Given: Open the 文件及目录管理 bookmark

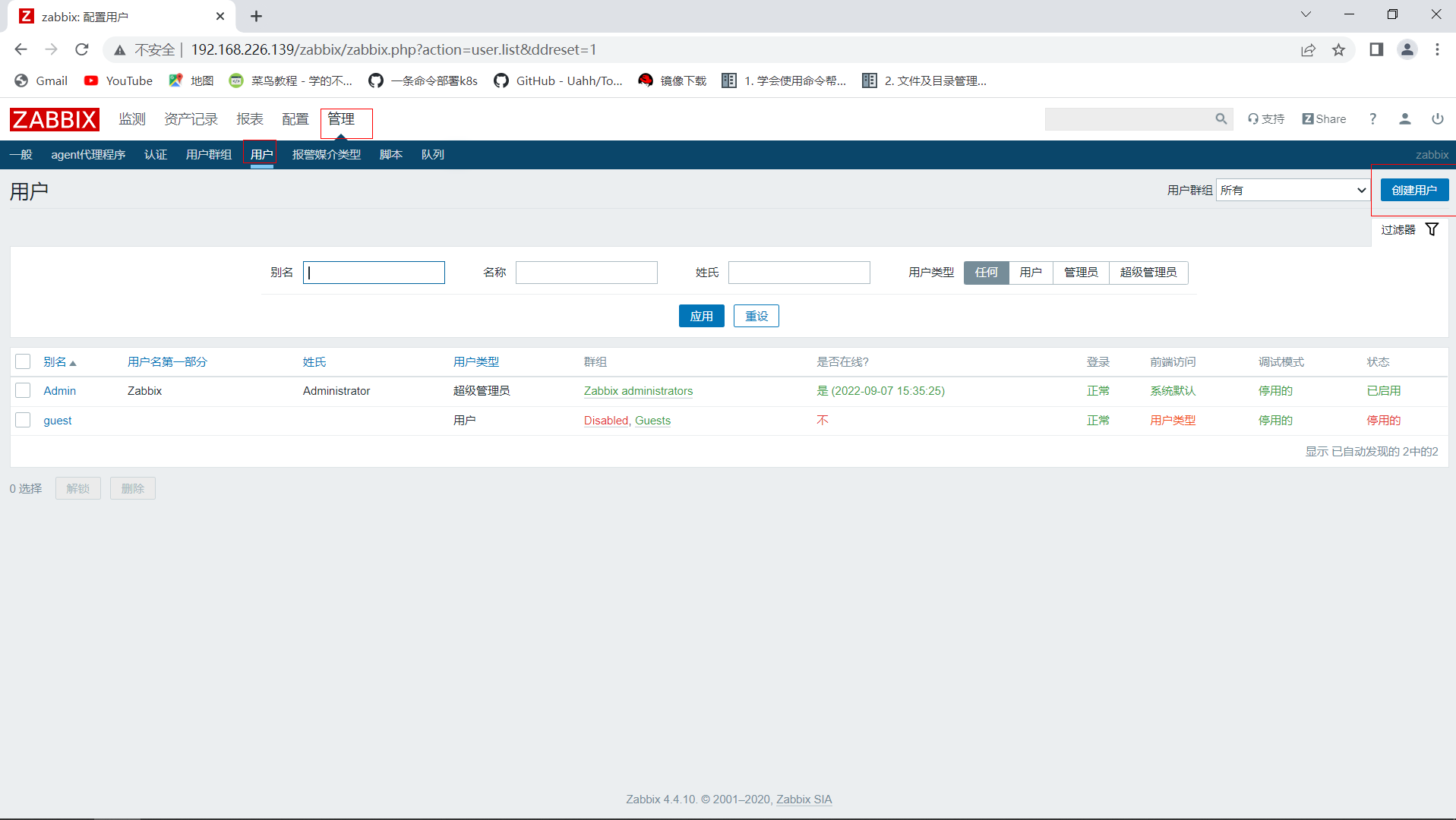Looking at the screenshot, I should click(x=924, y=80).
